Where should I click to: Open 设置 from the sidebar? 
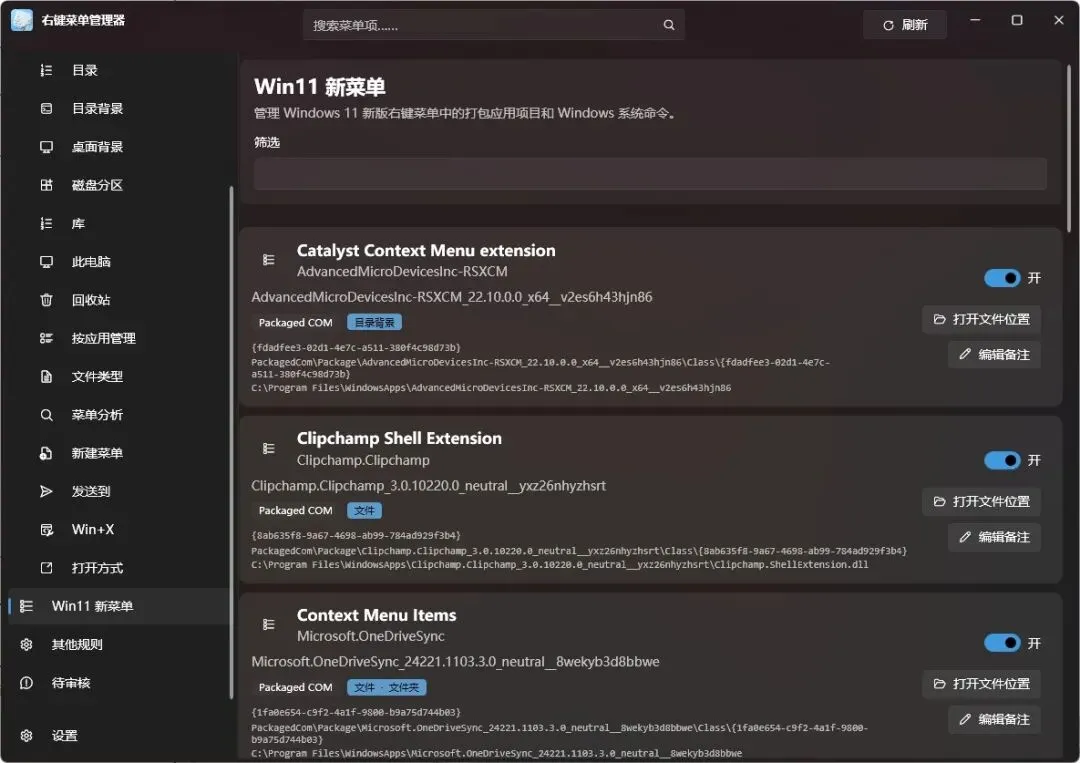(x=118, y=735)
